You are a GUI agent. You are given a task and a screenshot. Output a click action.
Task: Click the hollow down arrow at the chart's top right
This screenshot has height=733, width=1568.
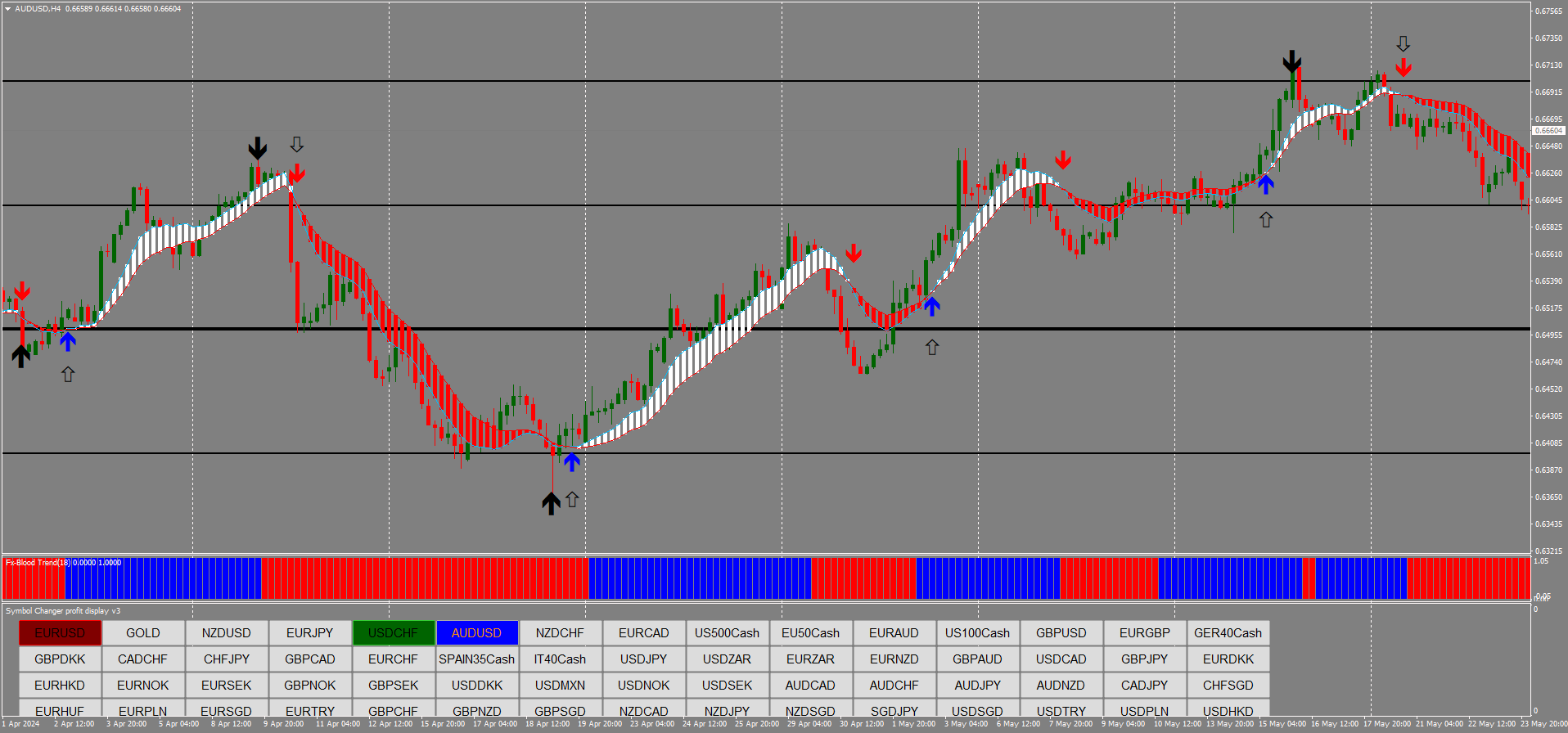[1404, 43]
